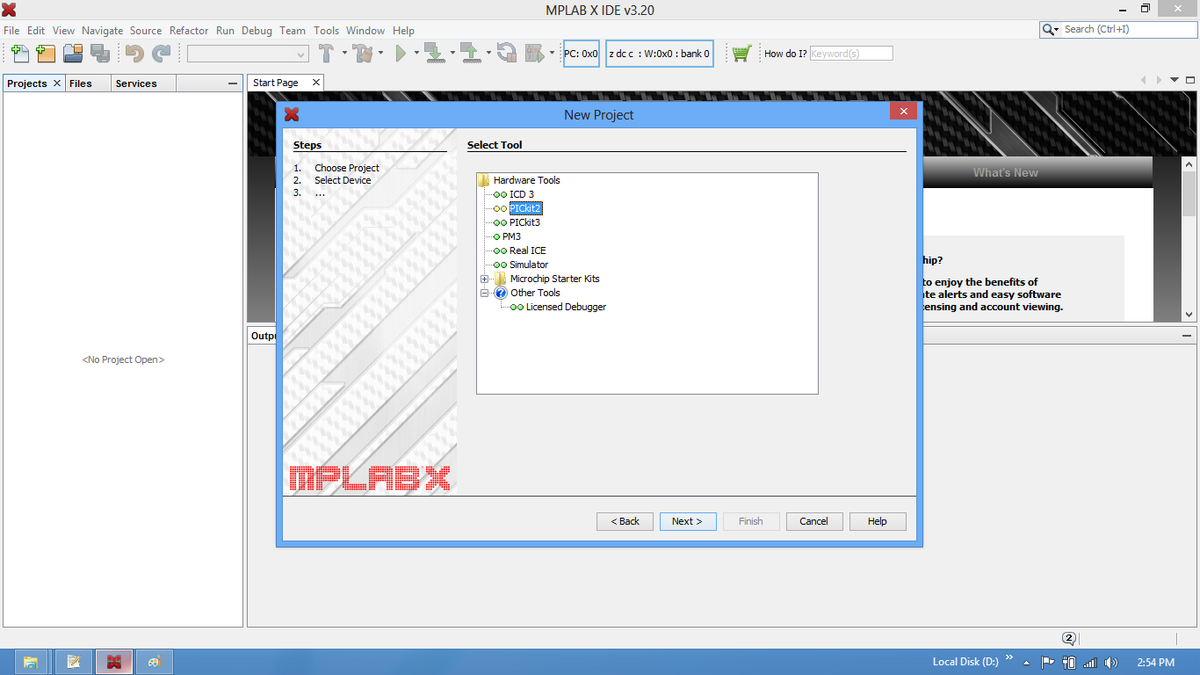
Task: Show hidden system tray icons
Action: tap(1026, 663)
